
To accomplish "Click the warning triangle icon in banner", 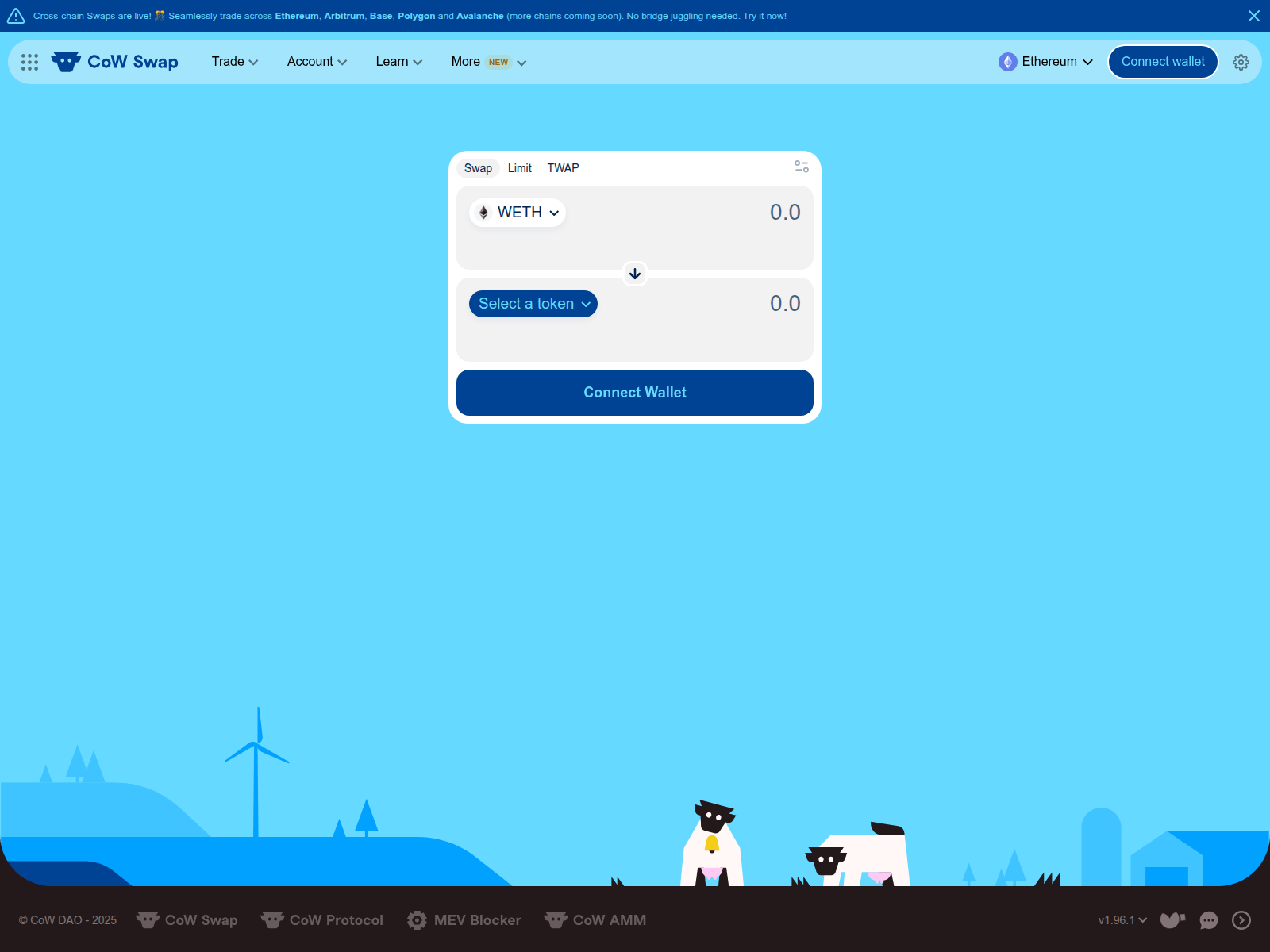I will click(x=16, y=16).
